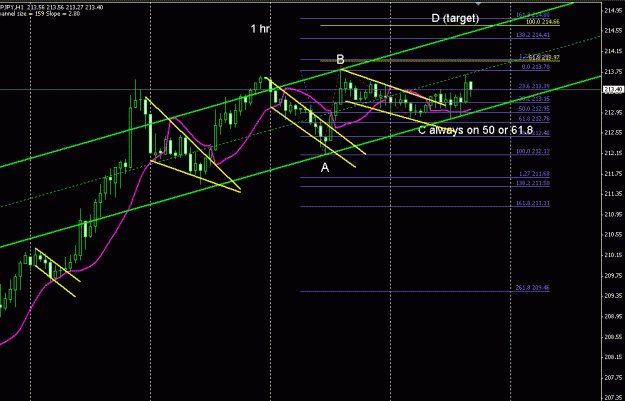The height and width of the screenshot is (401, 625).
Task: Click 211.75 on the price axis
Action: click(x=614, y=173)
